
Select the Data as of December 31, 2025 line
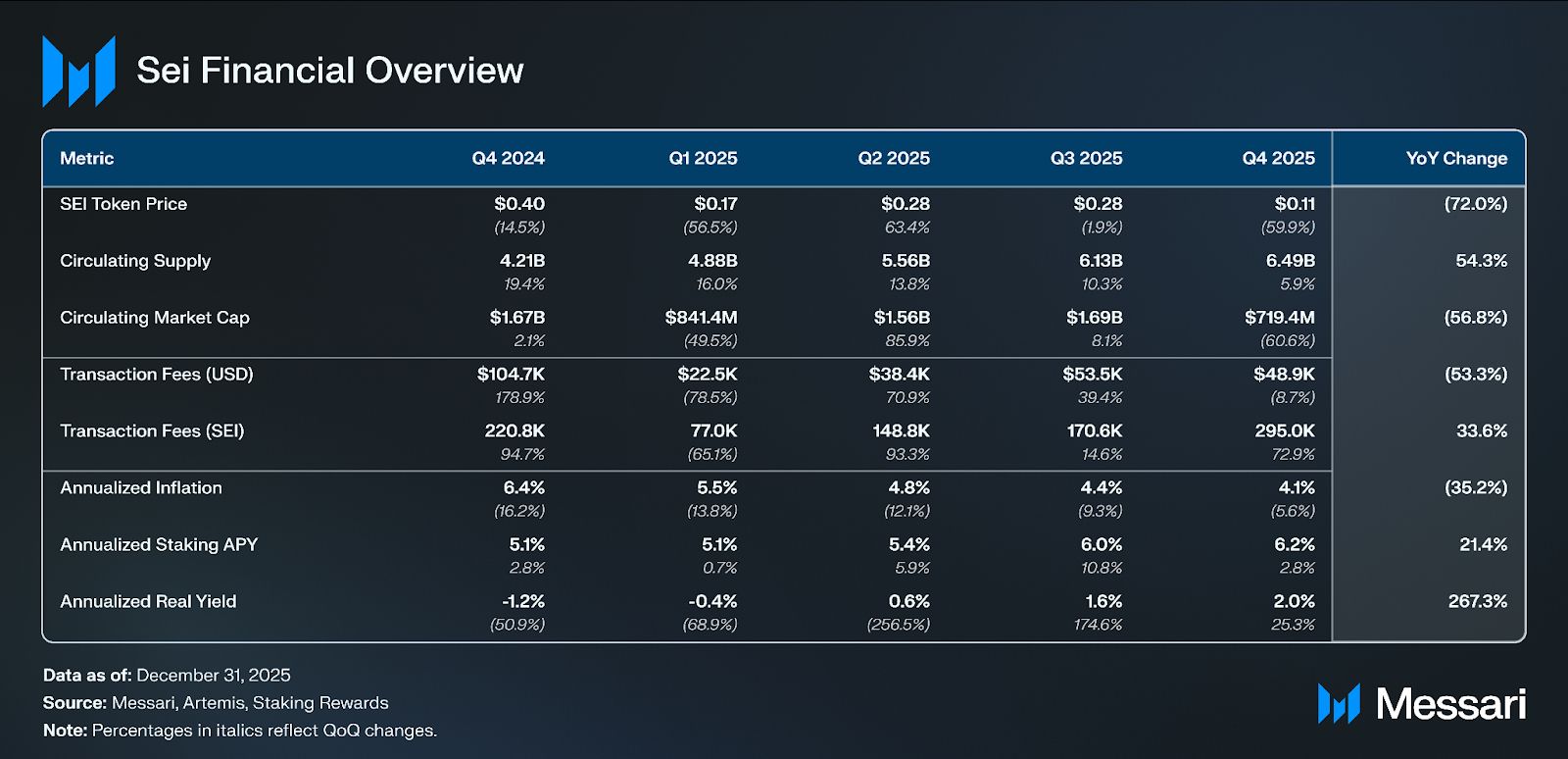[167, 675]
